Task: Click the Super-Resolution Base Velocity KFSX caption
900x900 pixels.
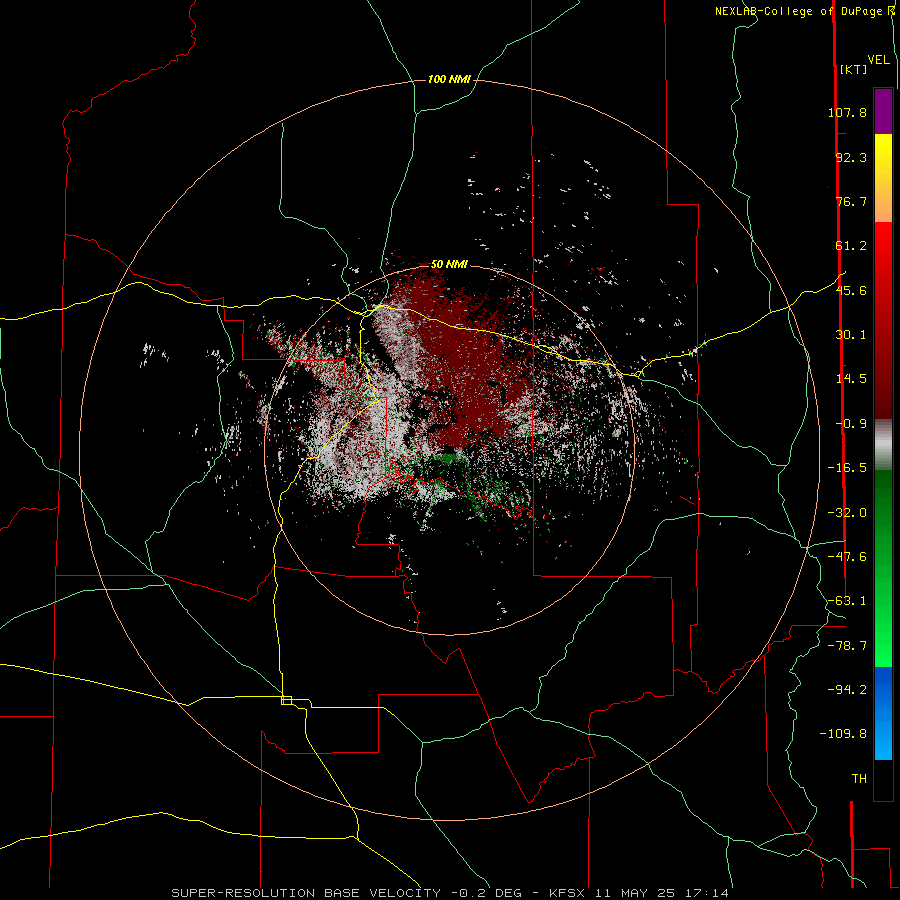Action: click(x=450, y=893)
